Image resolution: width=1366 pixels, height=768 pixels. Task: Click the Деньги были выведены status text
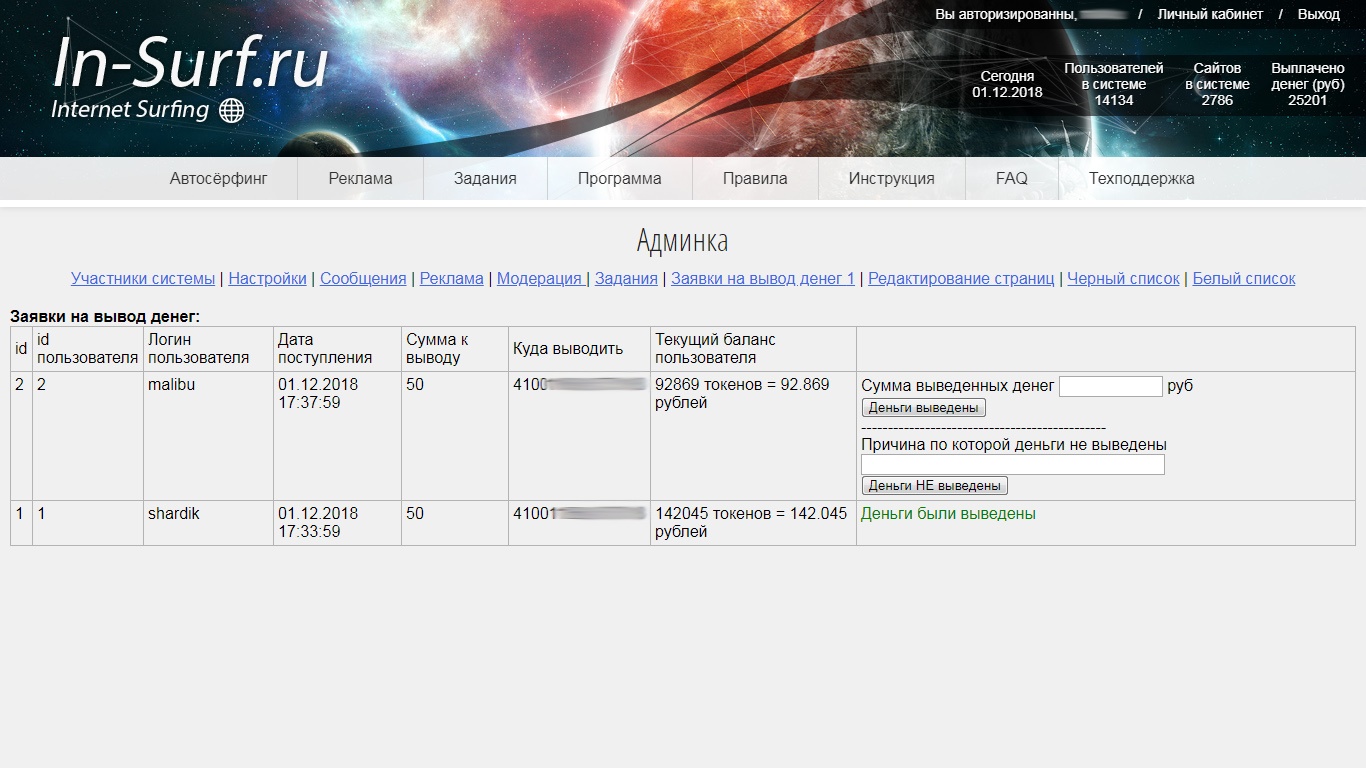point(948,514)
